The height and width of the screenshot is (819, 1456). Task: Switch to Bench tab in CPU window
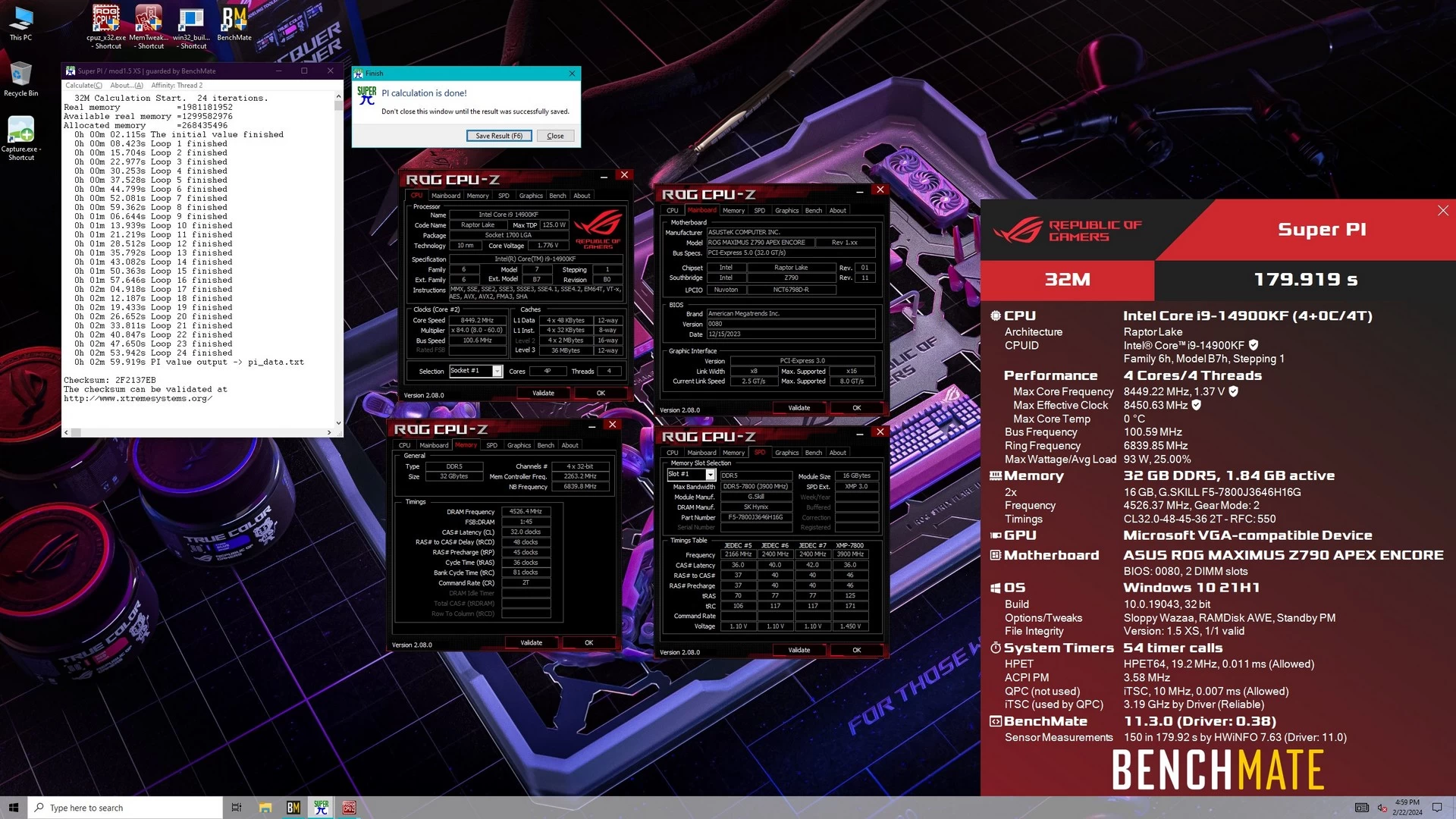pyautogui.click(x=557, y=196)
